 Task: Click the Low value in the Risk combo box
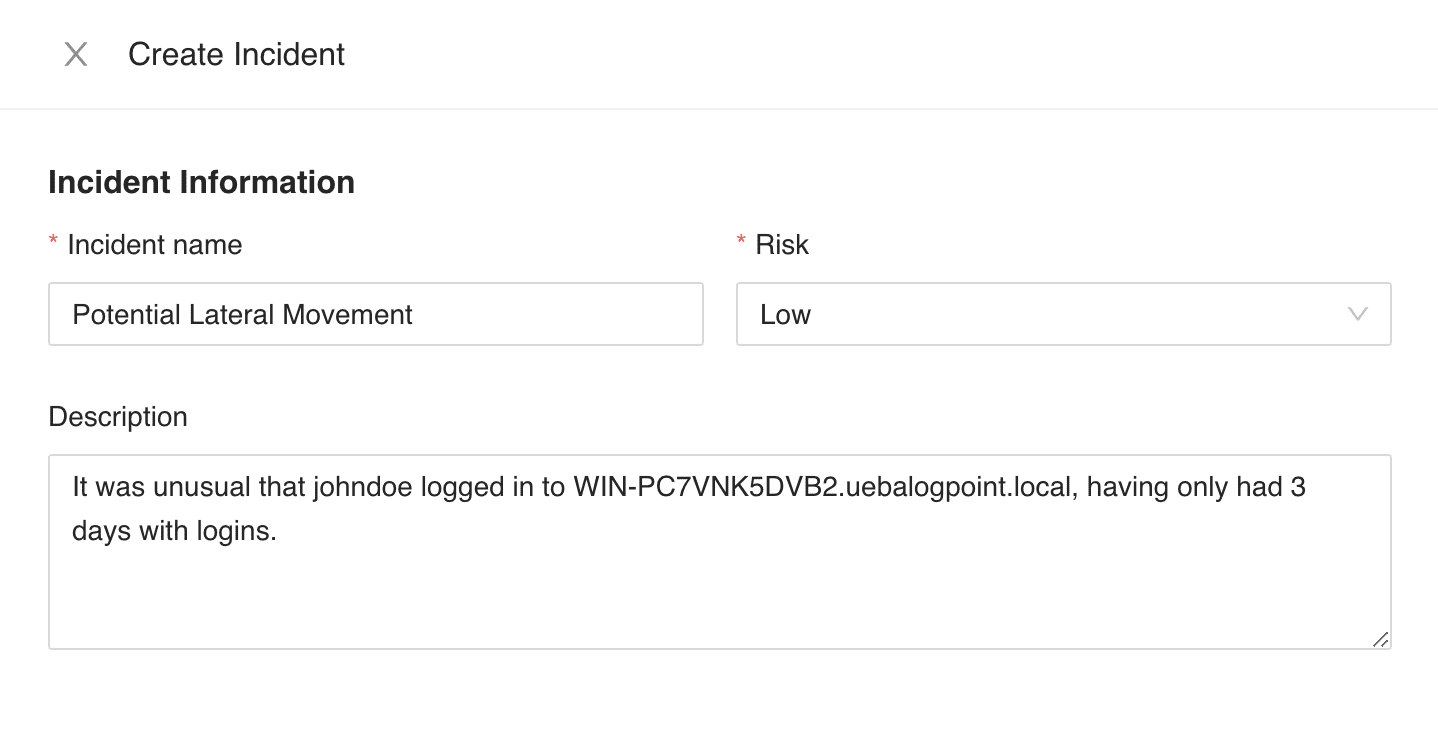pyautogui.click(x=785, y=314)
